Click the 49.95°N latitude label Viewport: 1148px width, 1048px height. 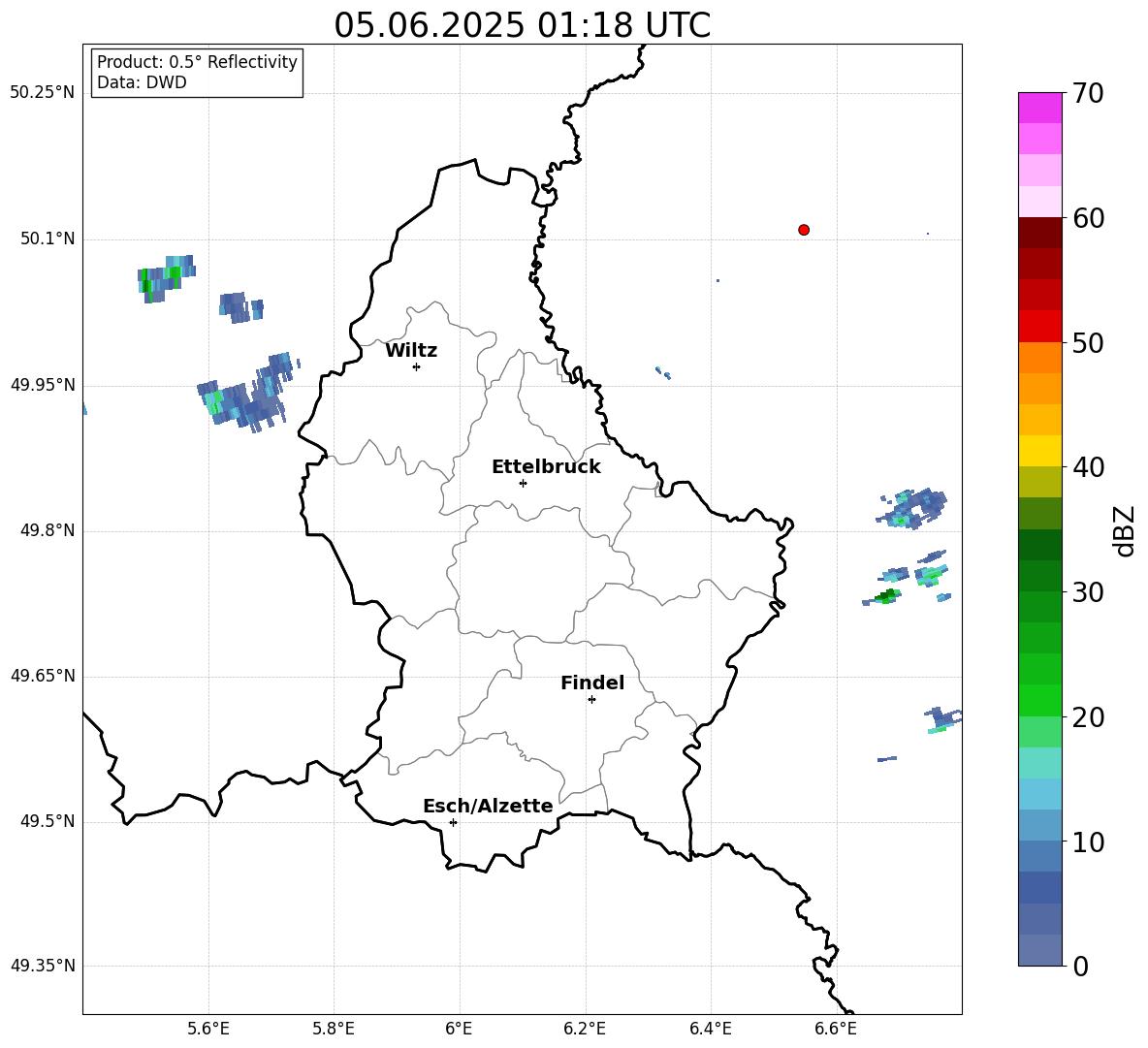43,384
